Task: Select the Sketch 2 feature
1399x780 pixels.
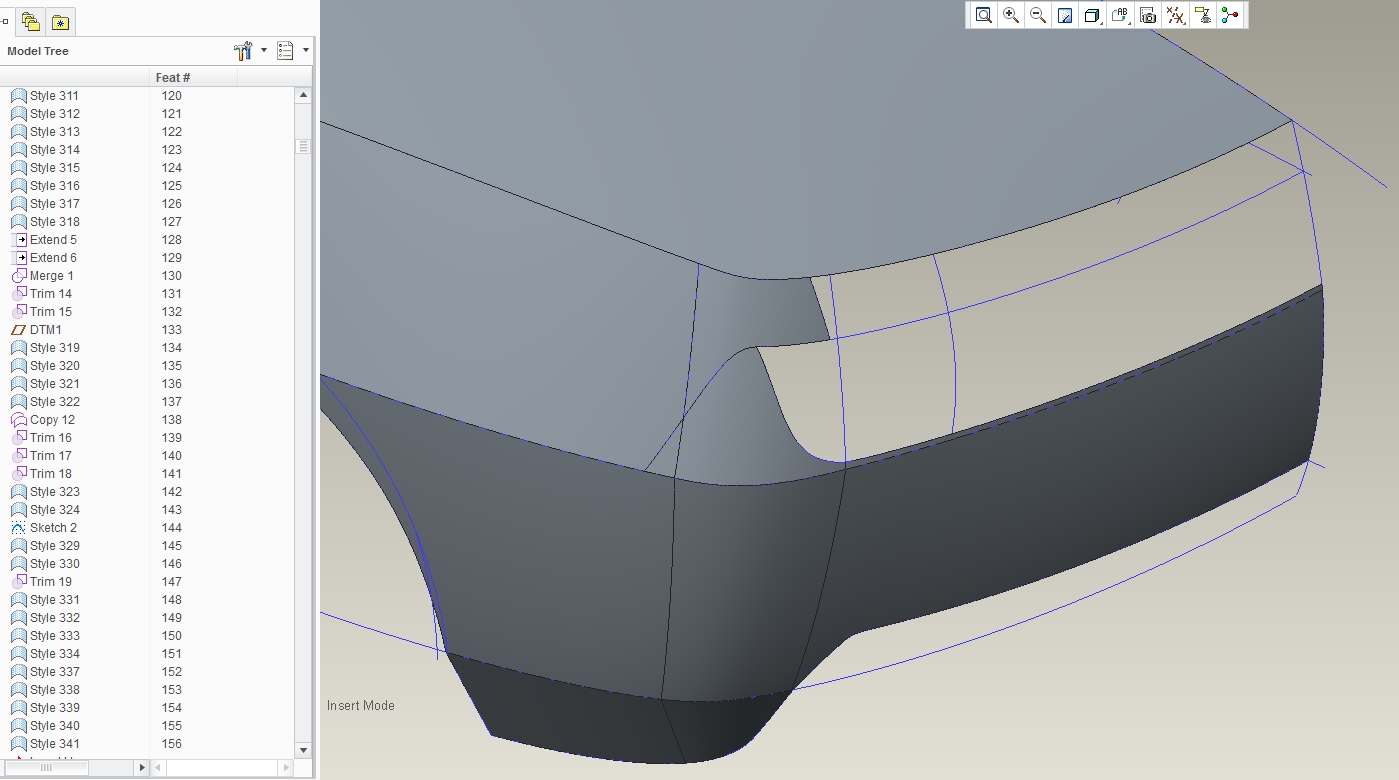Action: [x=53, y=528]
